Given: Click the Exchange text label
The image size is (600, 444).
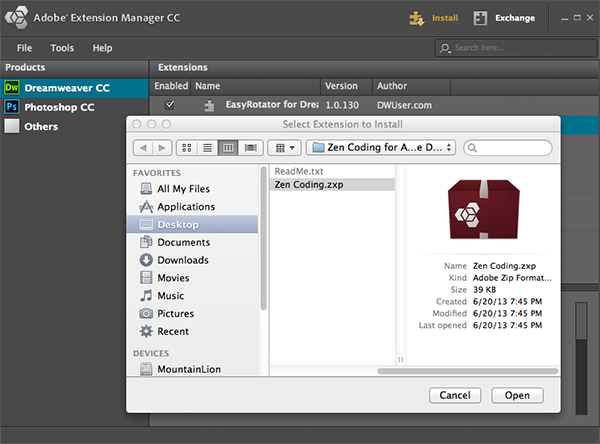Looking at the screenshot, I should pos(515,18).
